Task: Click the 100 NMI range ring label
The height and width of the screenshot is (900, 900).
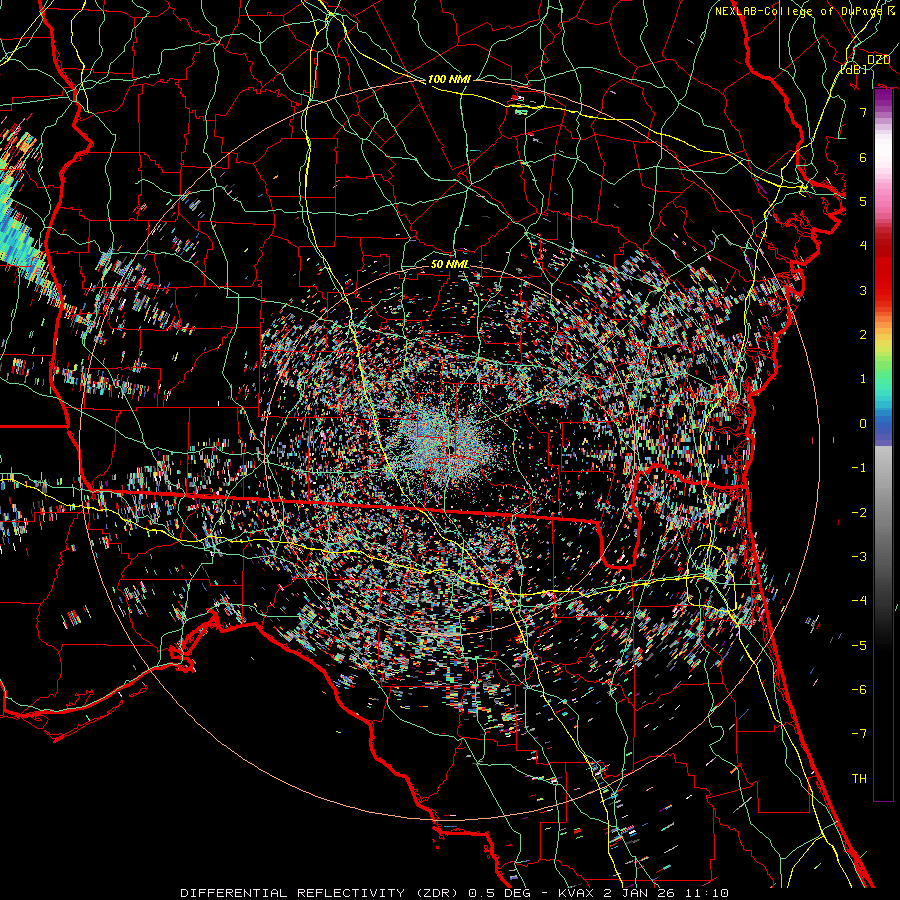Action: (x=449, y=79)
